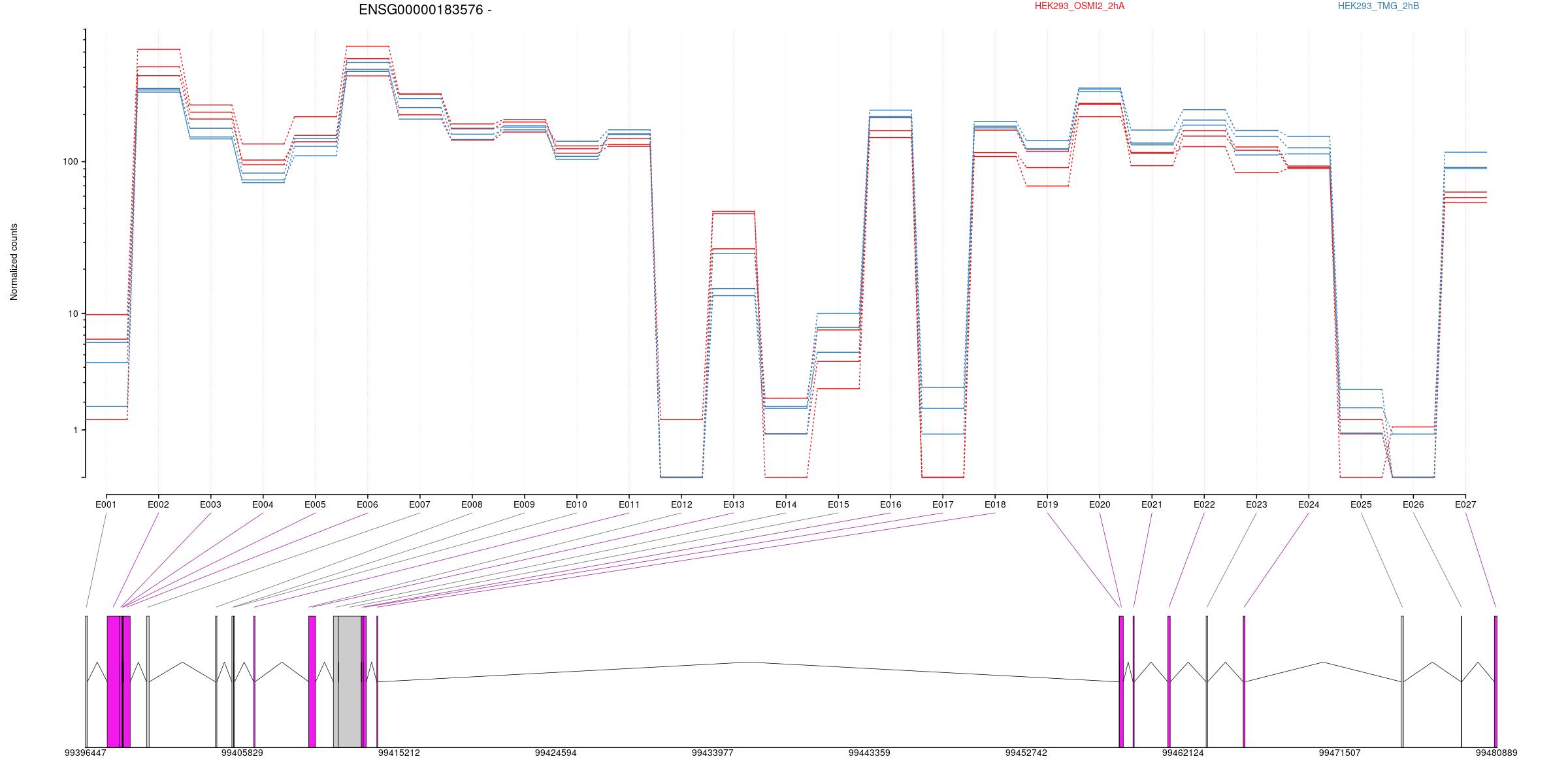Click exon label E025
The width and height of the screenshot is (1568, 784).
point(1361,504)
